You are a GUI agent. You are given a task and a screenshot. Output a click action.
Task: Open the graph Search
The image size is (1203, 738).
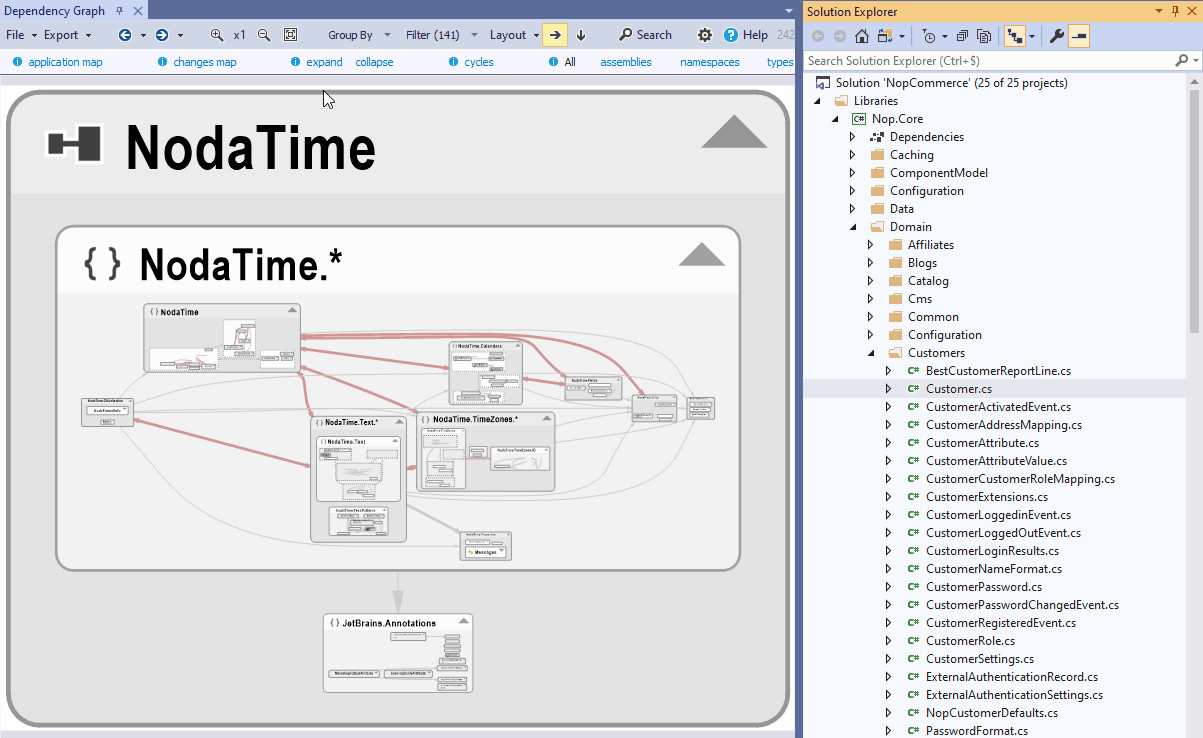point(646,35)
